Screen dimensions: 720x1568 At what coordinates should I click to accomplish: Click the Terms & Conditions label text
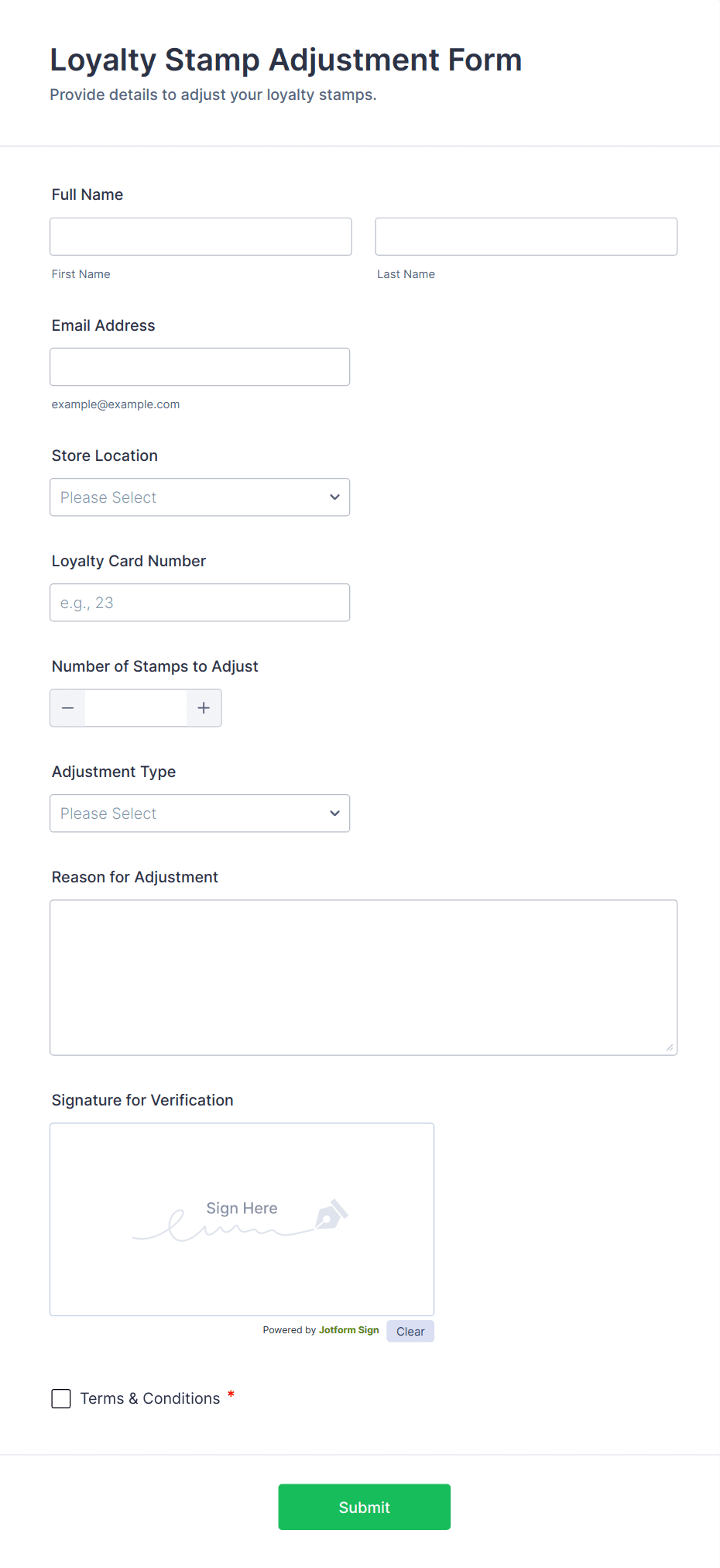coord(150,1398)
